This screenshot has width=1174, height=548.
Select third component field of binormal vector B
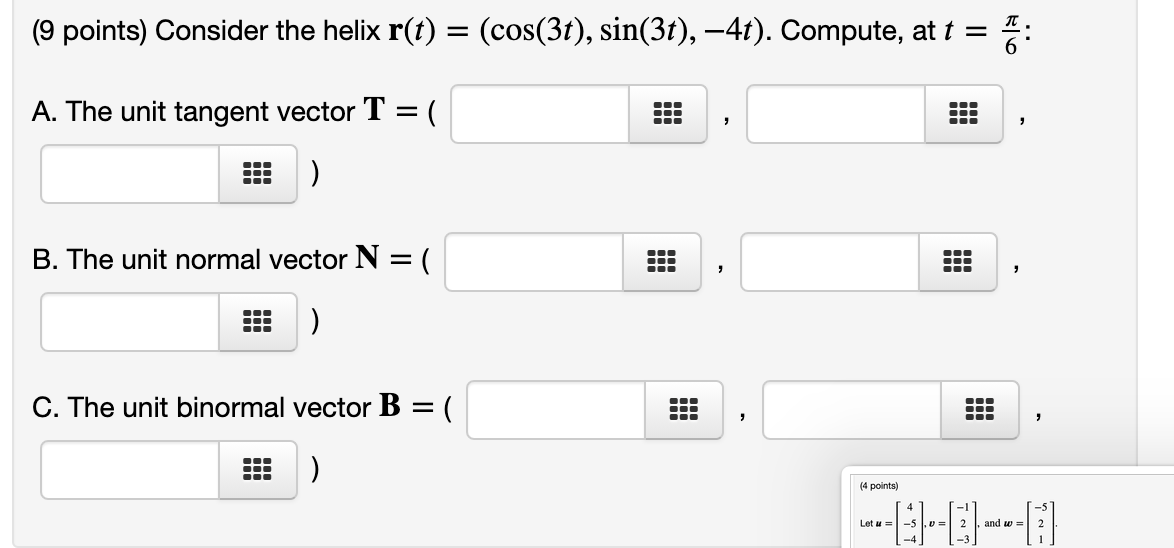pyautogui.click(x=130, y=470)
